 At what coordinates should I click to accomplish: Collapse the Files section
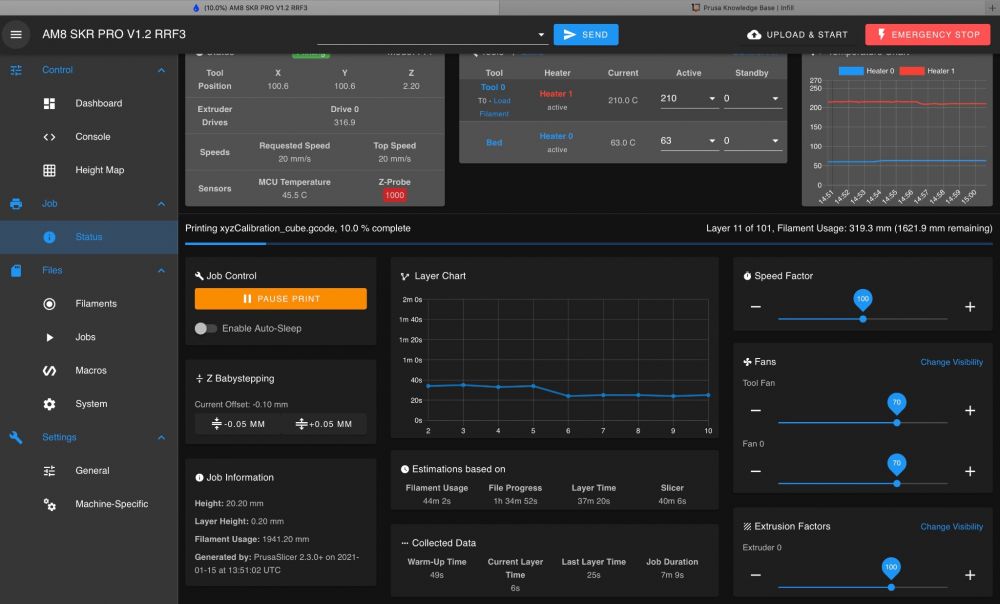161,270
